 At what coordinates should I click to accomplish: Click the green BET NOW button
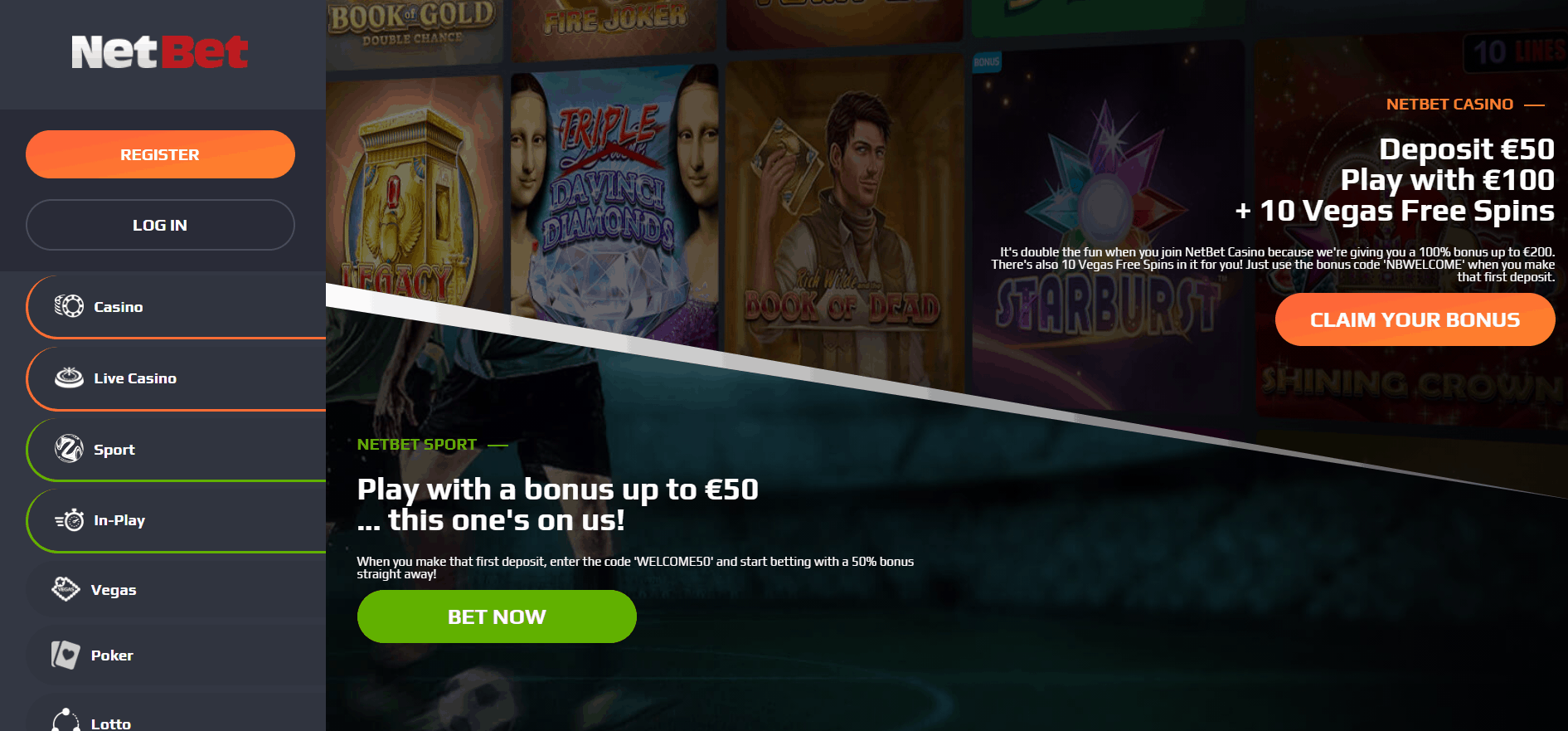[497, 616]
